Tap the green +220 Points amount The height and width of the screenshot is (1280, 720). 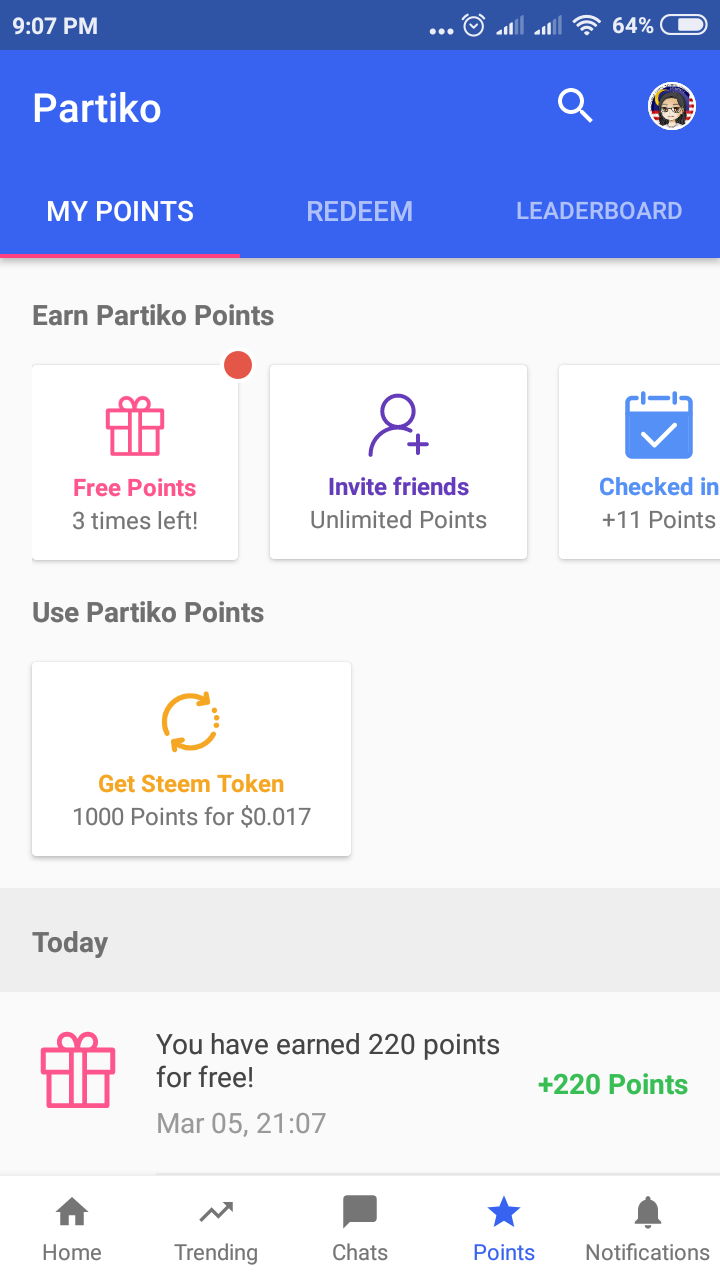[612, 1085]
